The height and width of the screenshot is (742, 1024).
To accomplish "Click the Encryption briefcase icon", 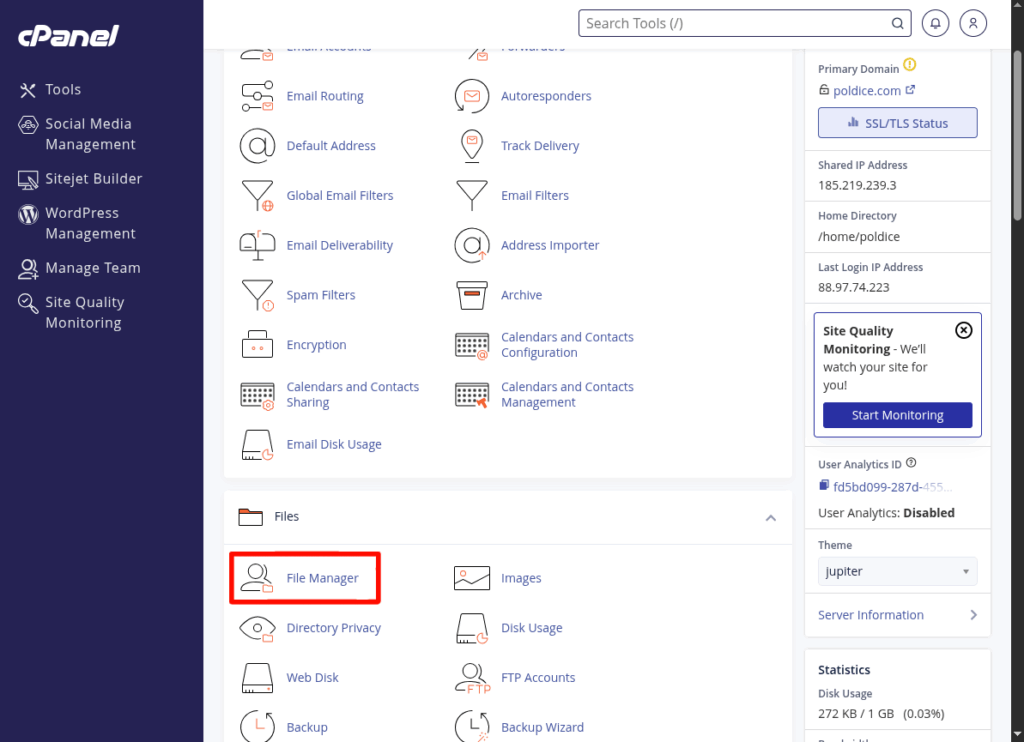I will (257, 345).
